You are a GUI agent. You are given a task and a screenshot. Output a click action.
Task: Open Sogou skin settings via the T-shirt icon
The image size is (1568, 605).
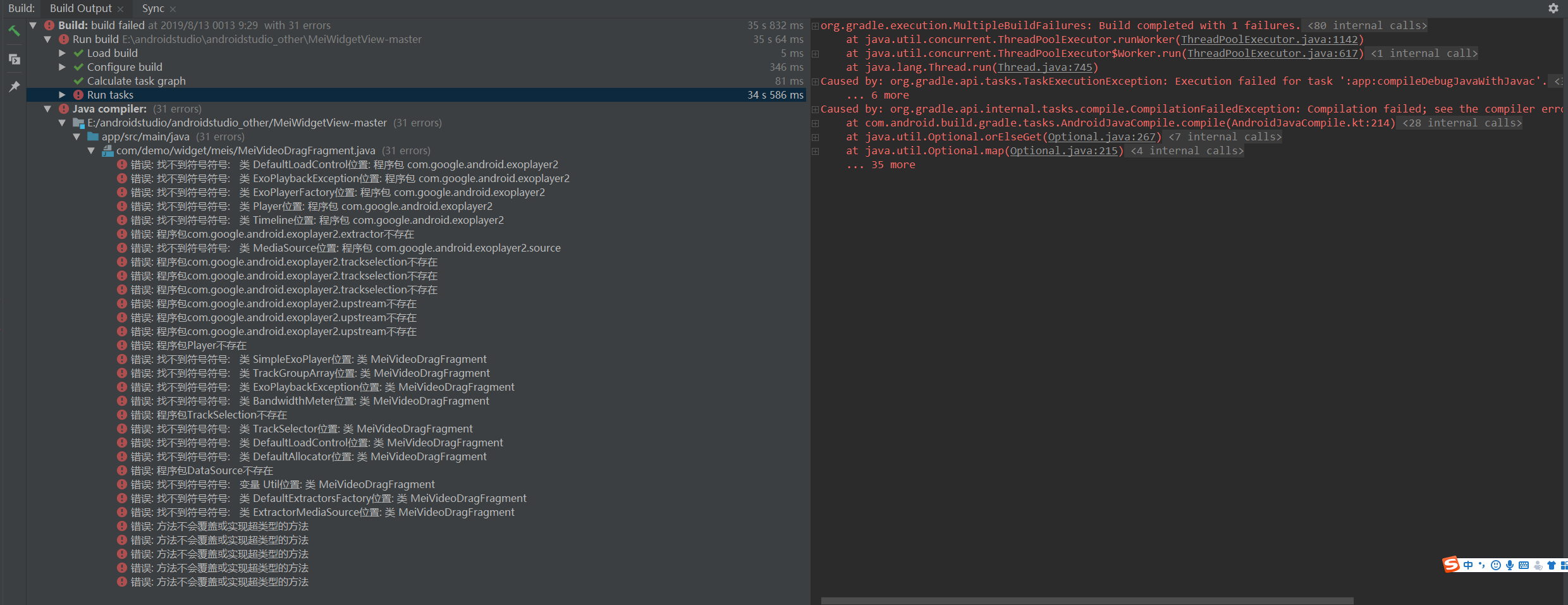click(x=1551, y=565)
